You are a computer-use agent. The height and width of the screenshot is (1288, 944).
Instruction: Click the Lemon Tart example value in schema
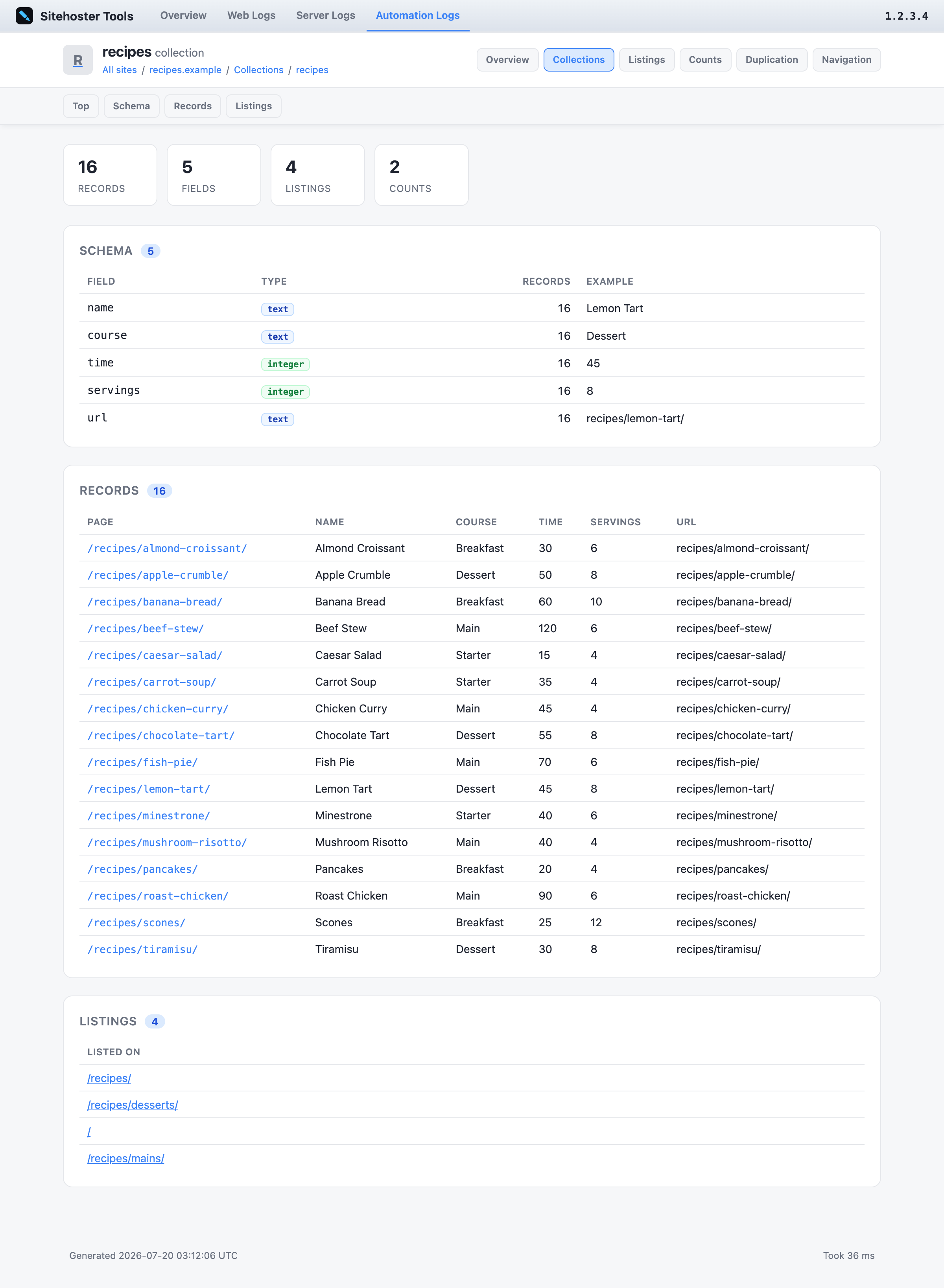click(x=614, y=308)
